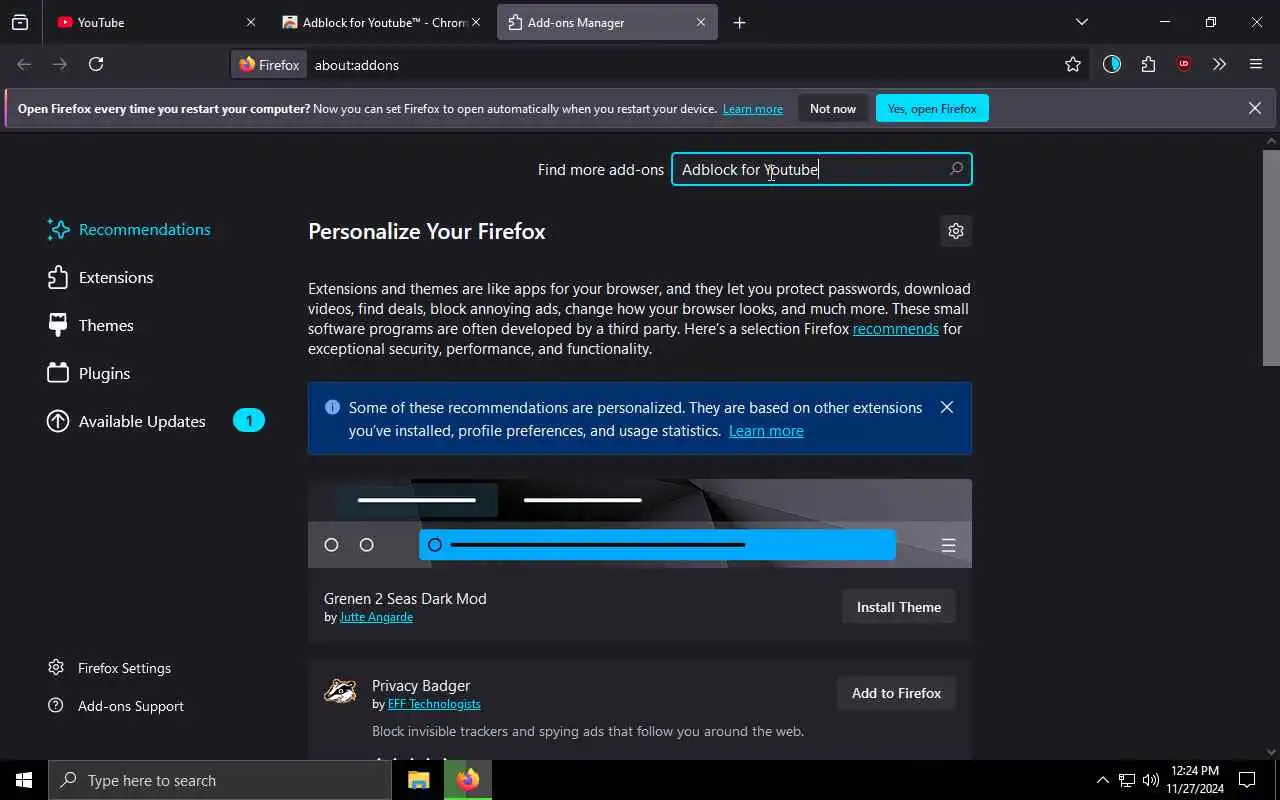Open Firefox Settings link in sidebar
The height and width of the screenshot is (800, 1280).
click(x=110, y=668)
